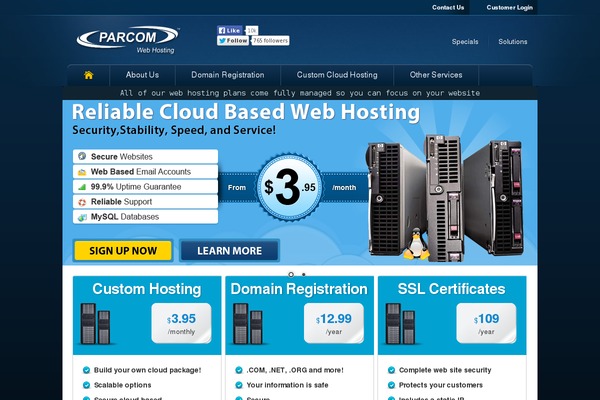Image resolution: width=600 pixels, height=400 pixels.
Task: Select the second slide indicator dot
Action: click(303, 274)
